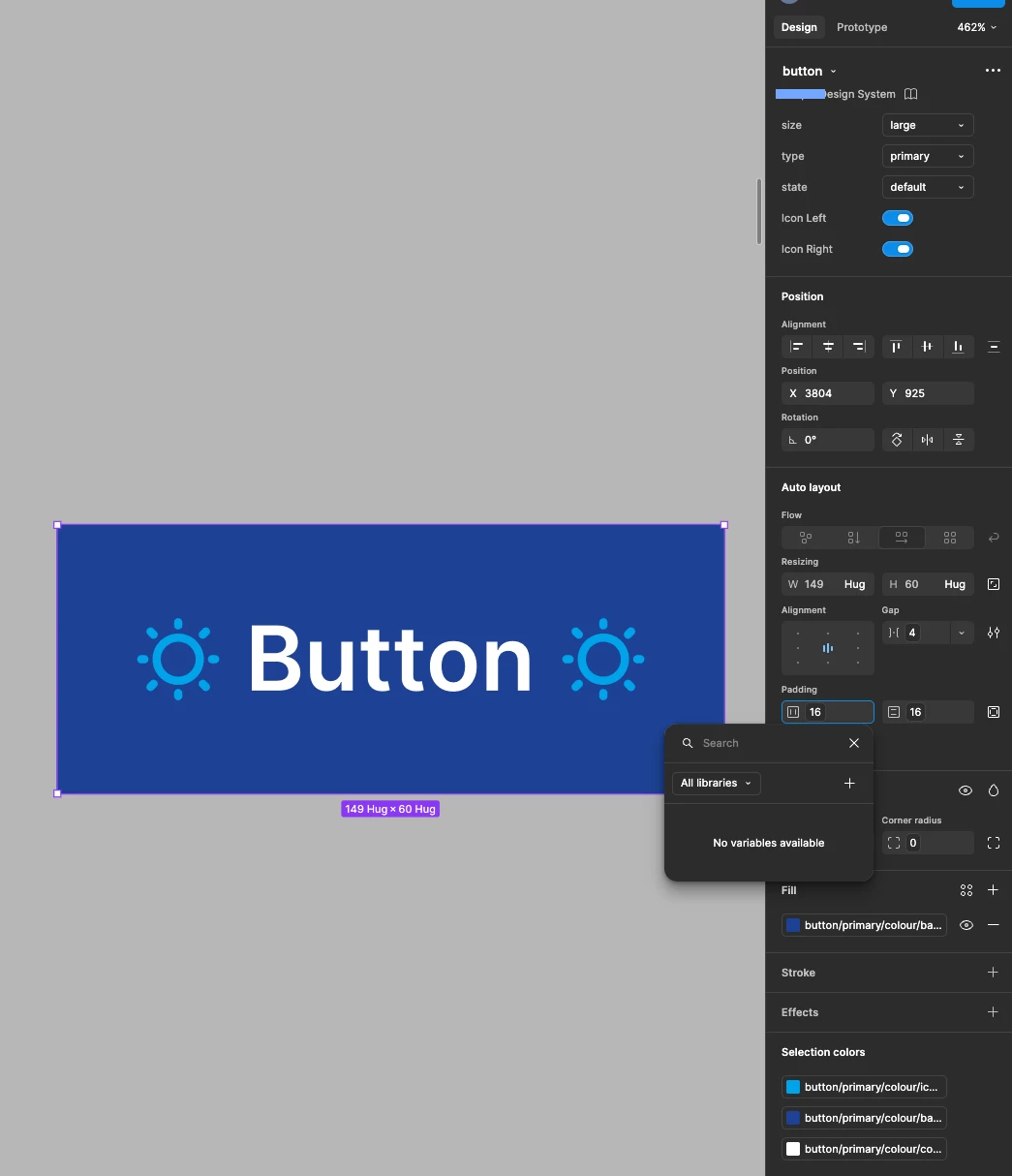Open gap value dropdown arrow
Image resolution: width=1012 pixels, height=1176 pixels.
(x=962, y=633)
